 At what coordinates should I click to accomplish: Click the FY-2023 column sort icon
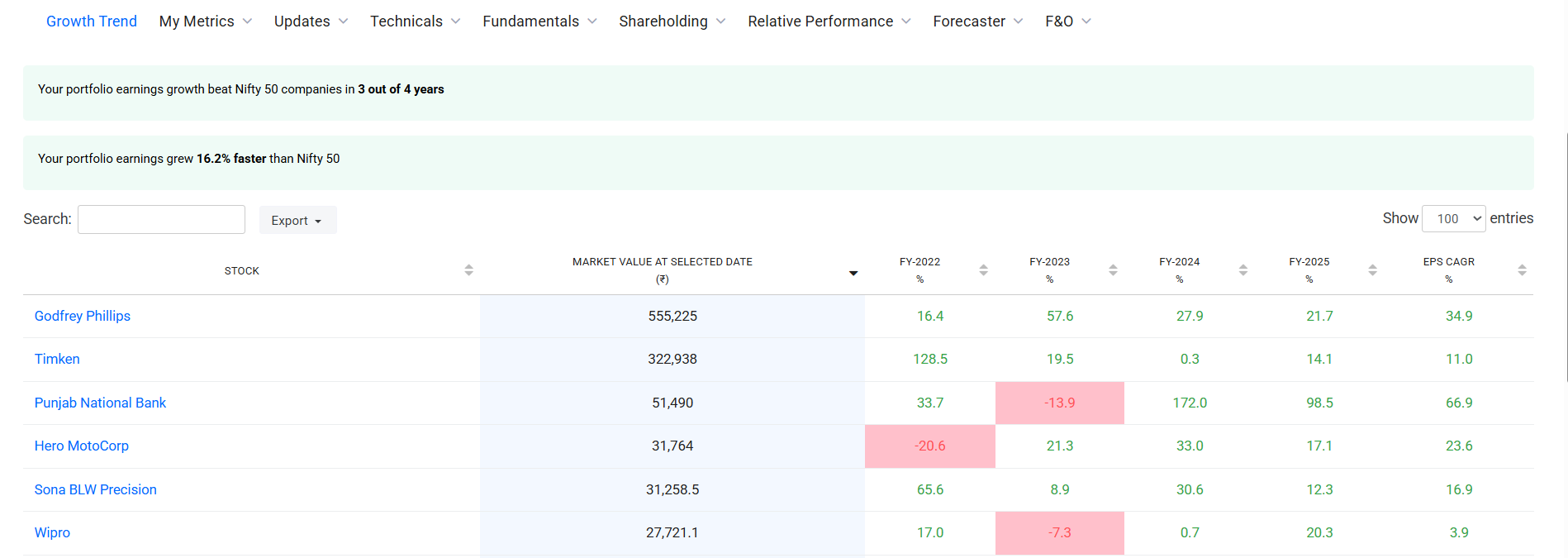click(x=1113, y=270)
